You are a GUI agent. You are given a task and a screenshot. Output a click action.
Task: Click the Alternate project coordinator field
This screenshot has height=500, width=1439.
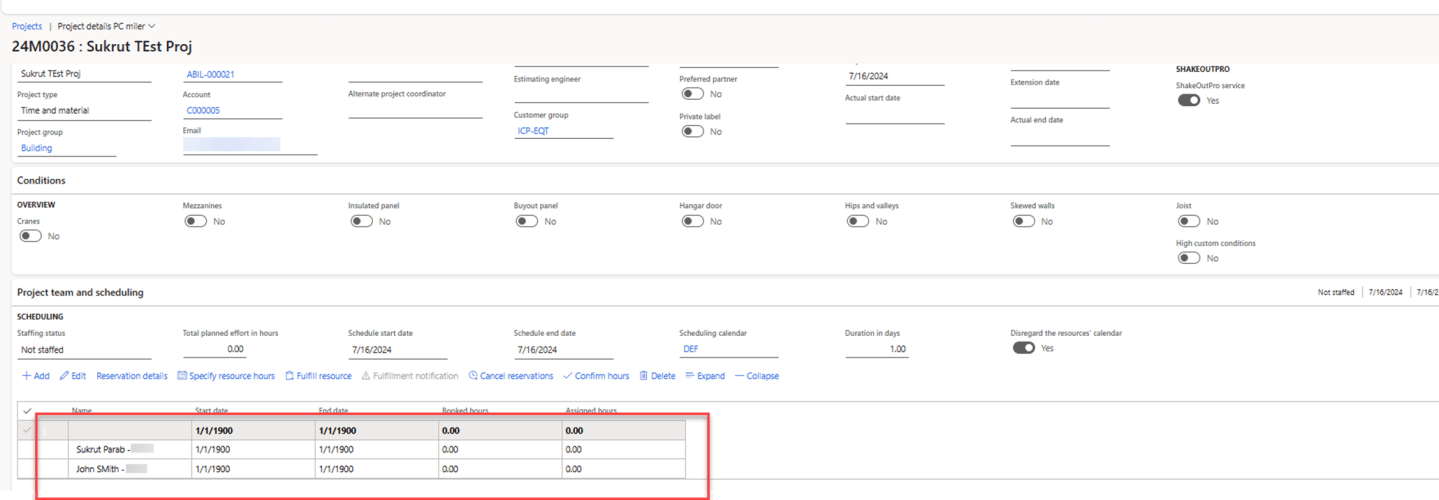[x=415, y=110]
